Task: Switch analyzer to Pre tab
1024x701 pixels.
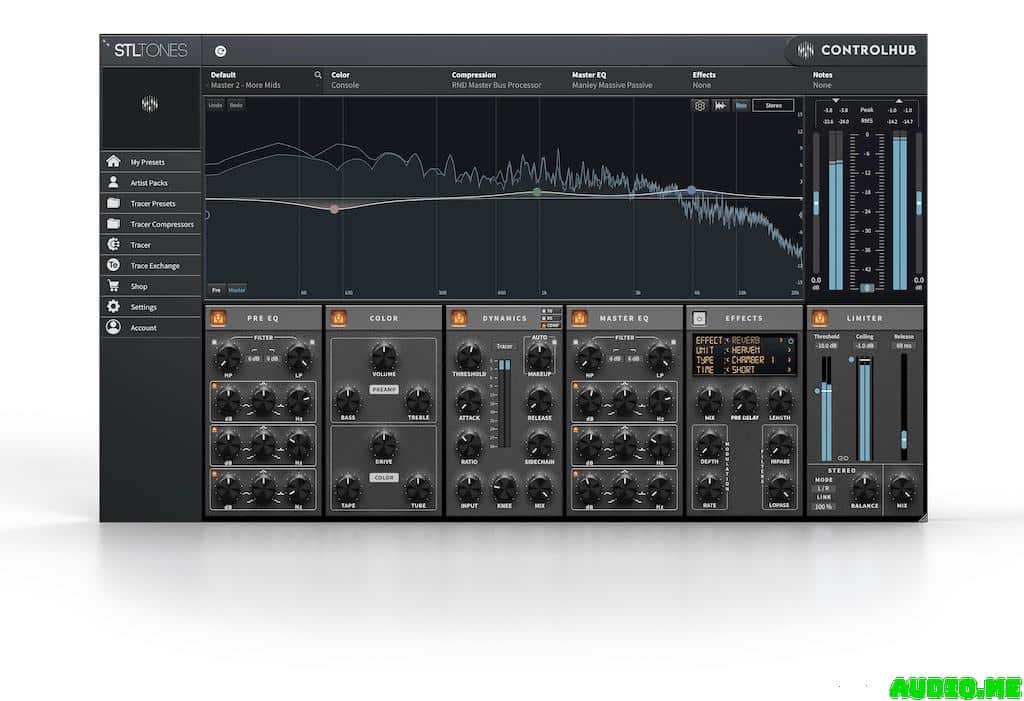Action: pyautogui.click(x=216, y=290)
